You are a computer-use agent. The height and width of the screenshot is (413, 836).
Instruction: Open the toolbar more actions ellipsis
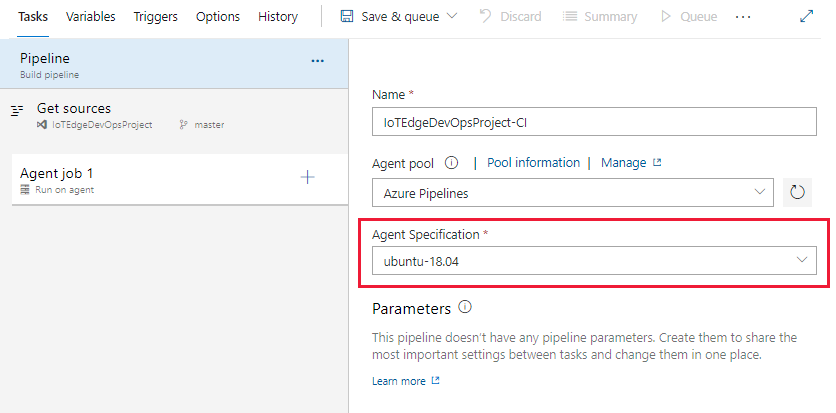742,17
